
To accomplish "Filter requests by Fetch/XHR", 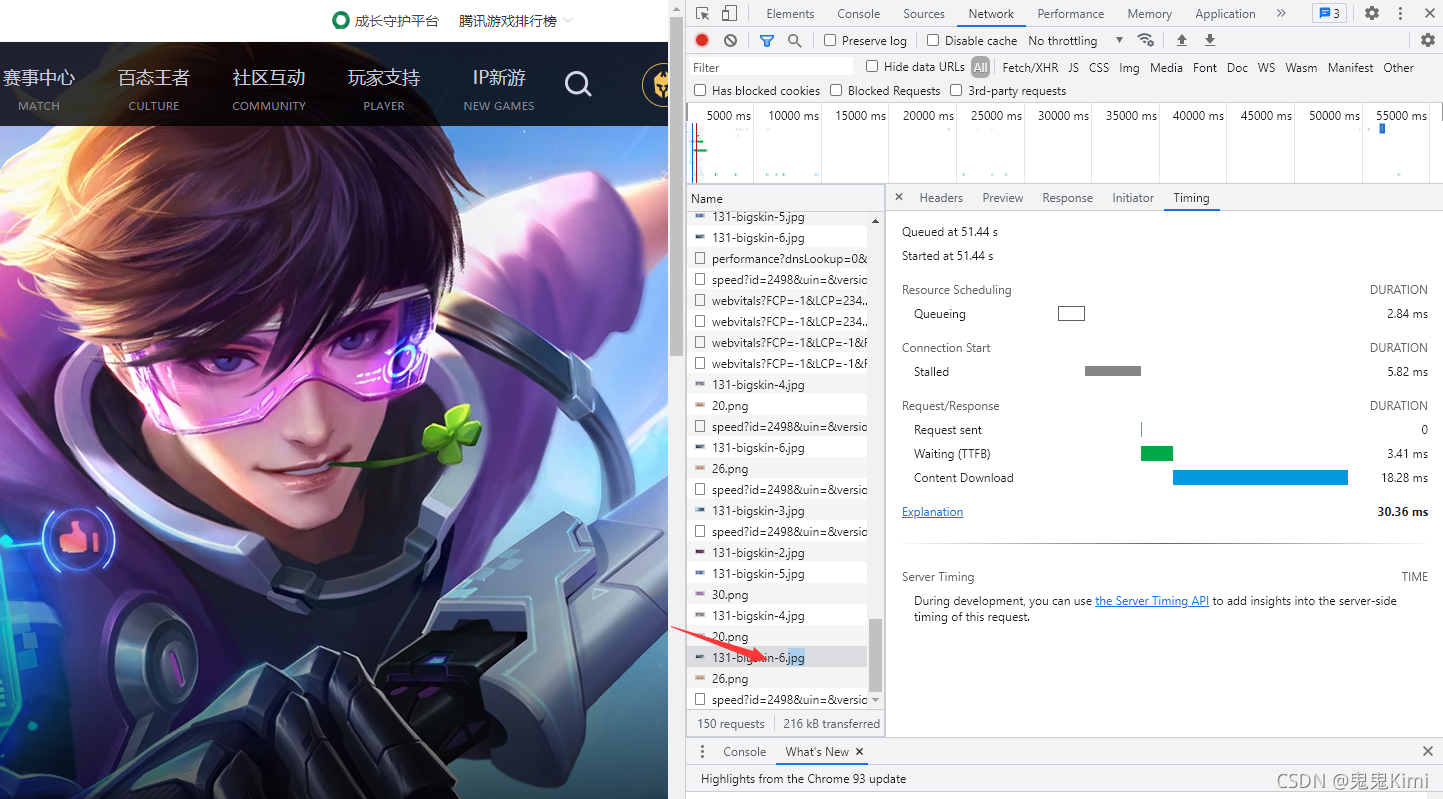I will click(x=1030, y=68).
